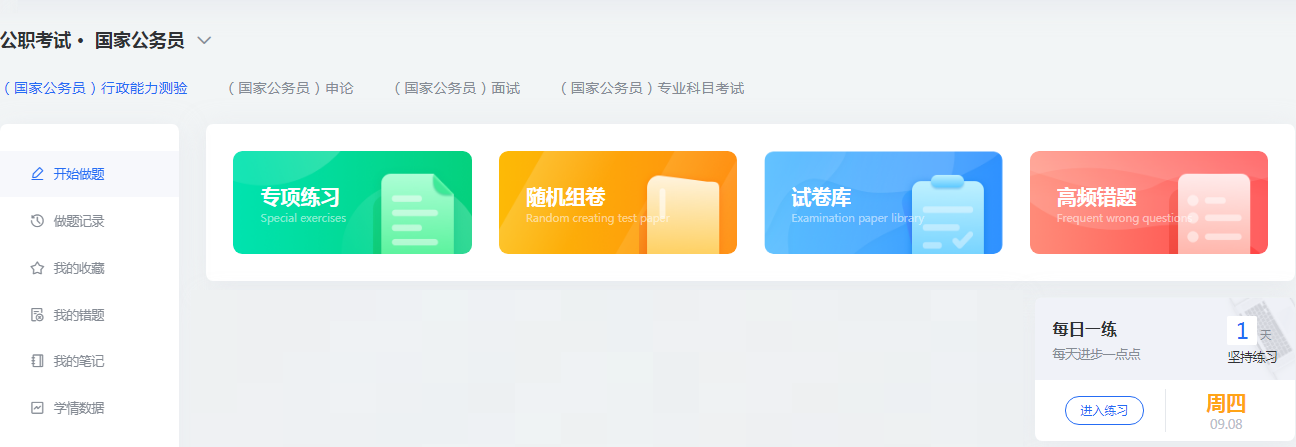
Task: Switch to the 行政能力测验 tab
Action: pos(95,88)
